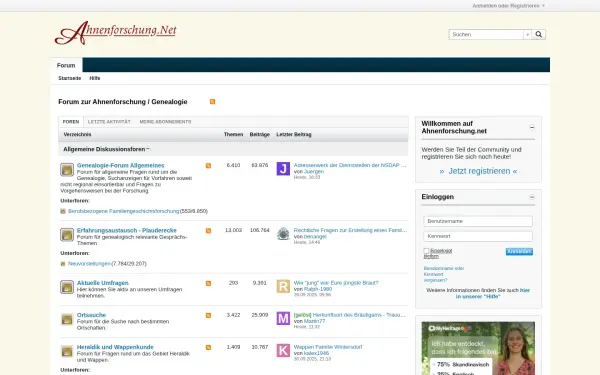Open post Wappen Familie Wintersdorf
The height and width of the screenshot is (375, 600).
[x=328, y=347]
